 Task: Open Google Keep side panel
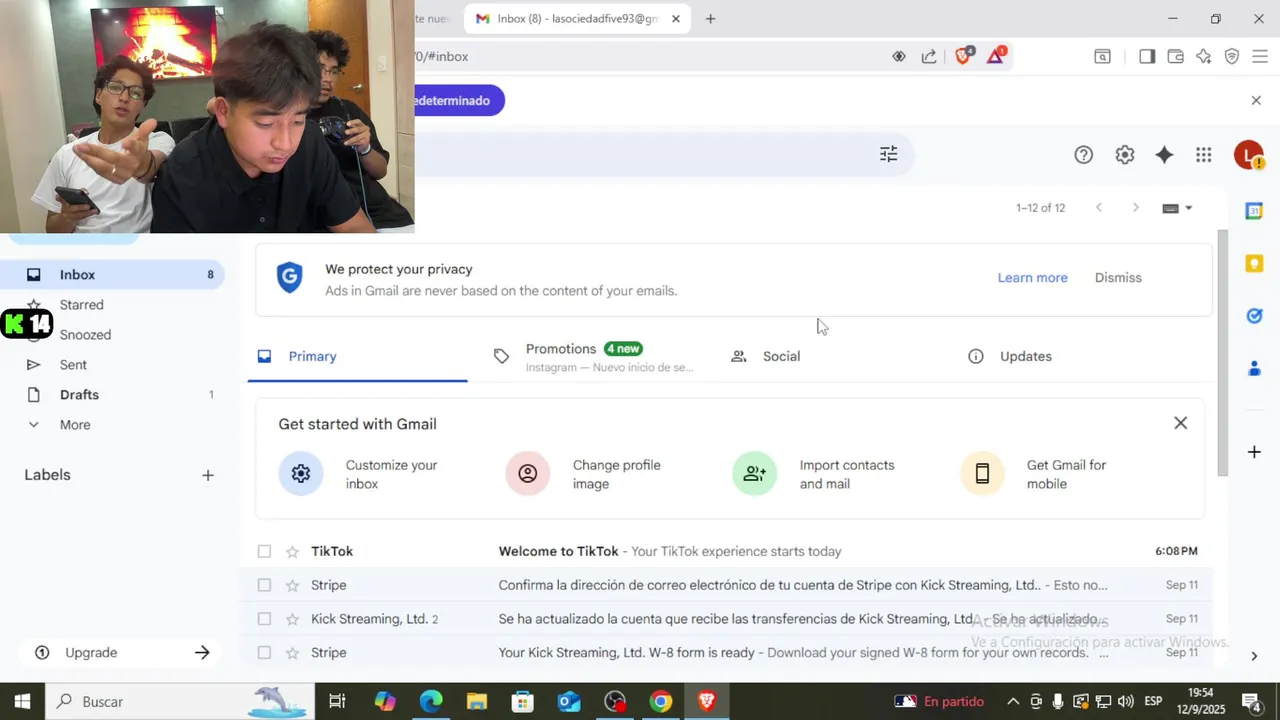tap(1254, 263)
